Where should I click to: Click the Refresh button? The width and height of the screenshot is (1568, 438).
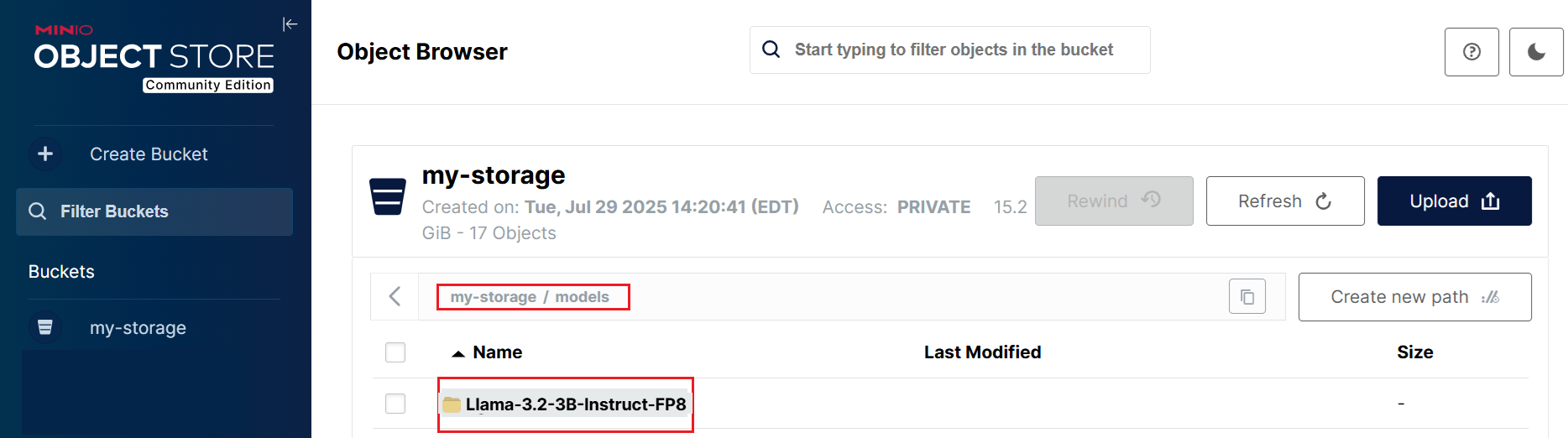tap(1284, 201)
